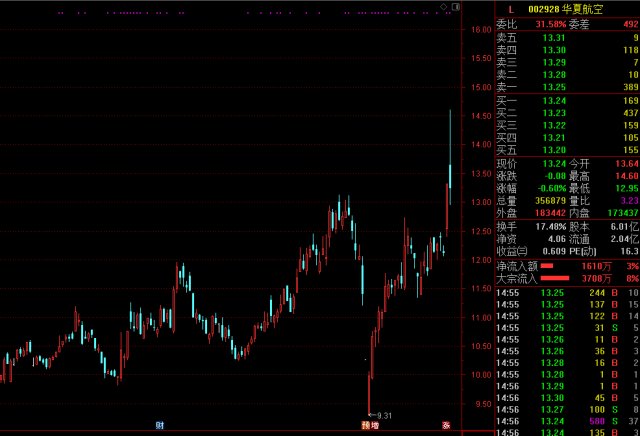Click the 16.00 price axis label
The width and height of the screenshot is (640, 436).
tap(481, 29)
